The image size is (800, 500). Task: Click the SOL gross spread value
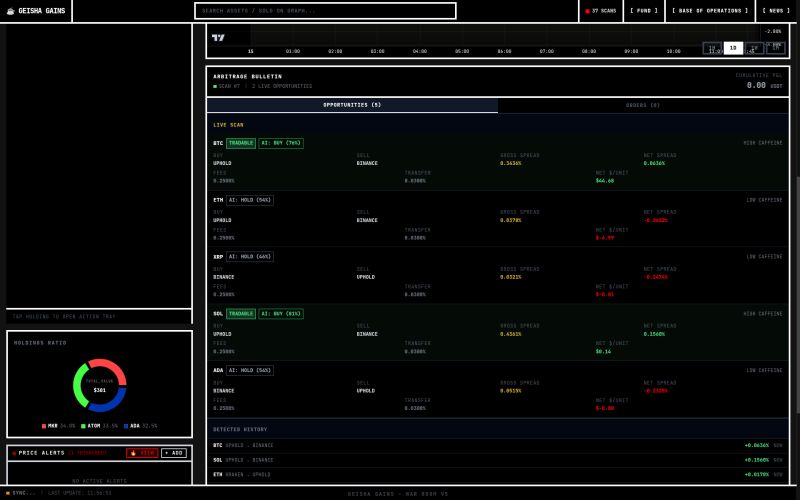click(x=511, y=334)
